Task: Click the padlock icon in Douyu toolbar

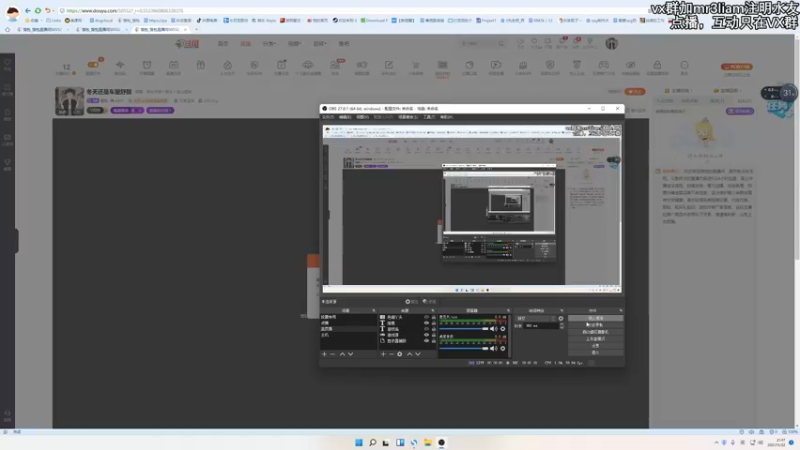Action: pyautogui.click(x=657, y=65)
